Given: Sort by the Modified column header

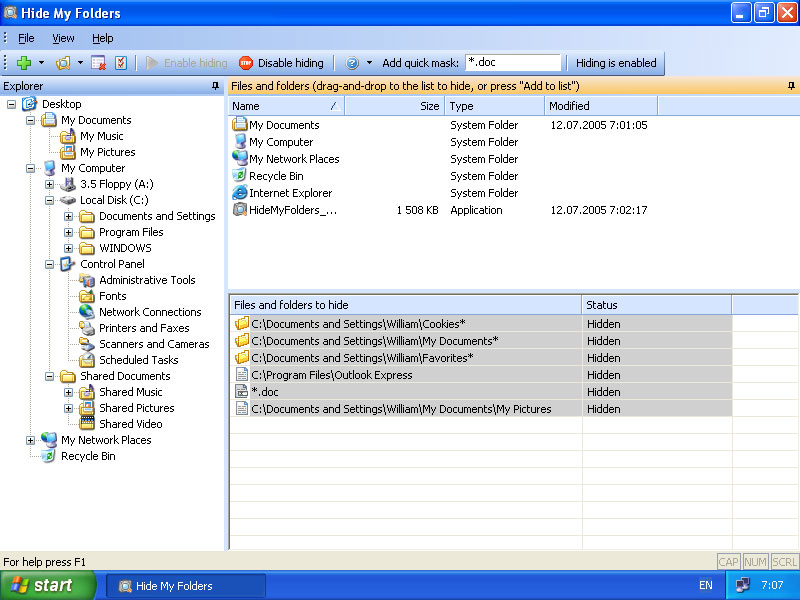Looking at the screenshot, I should 601,106.
